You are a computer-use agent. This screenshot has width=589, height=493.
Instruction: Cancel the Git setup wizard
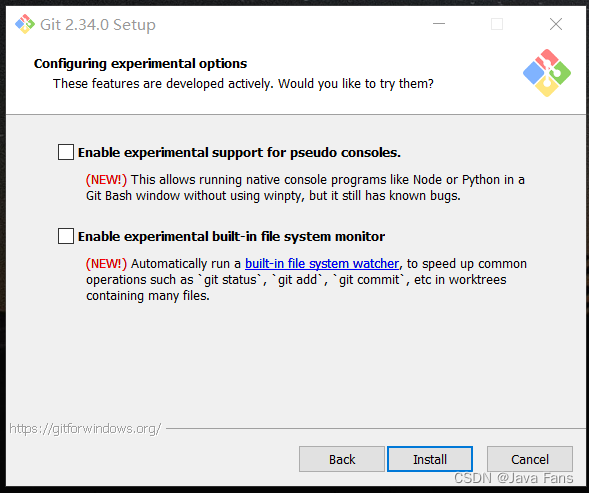tap(530, 459)
